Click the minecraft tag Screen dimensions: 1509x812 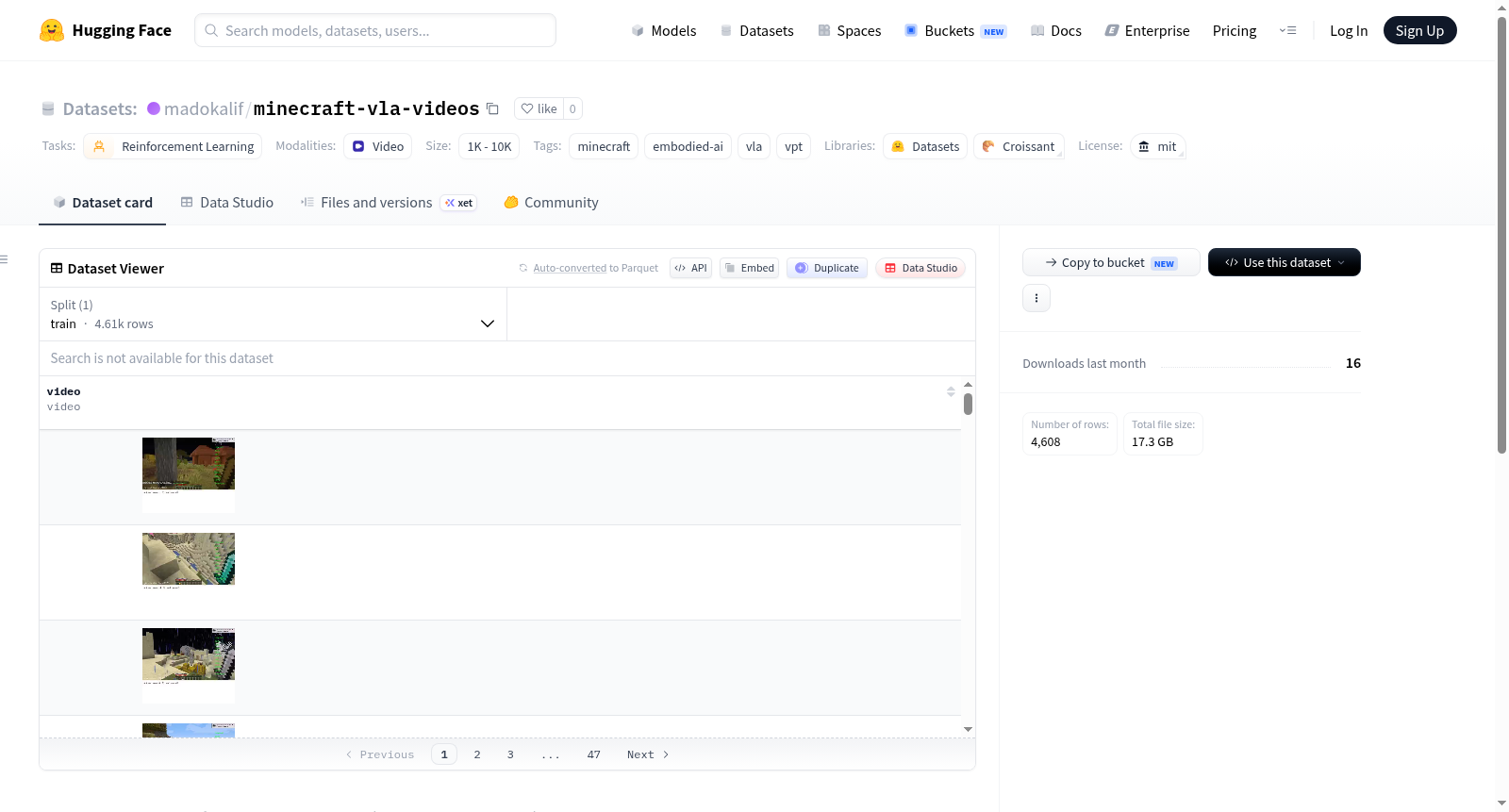click(x=604, y=146)
